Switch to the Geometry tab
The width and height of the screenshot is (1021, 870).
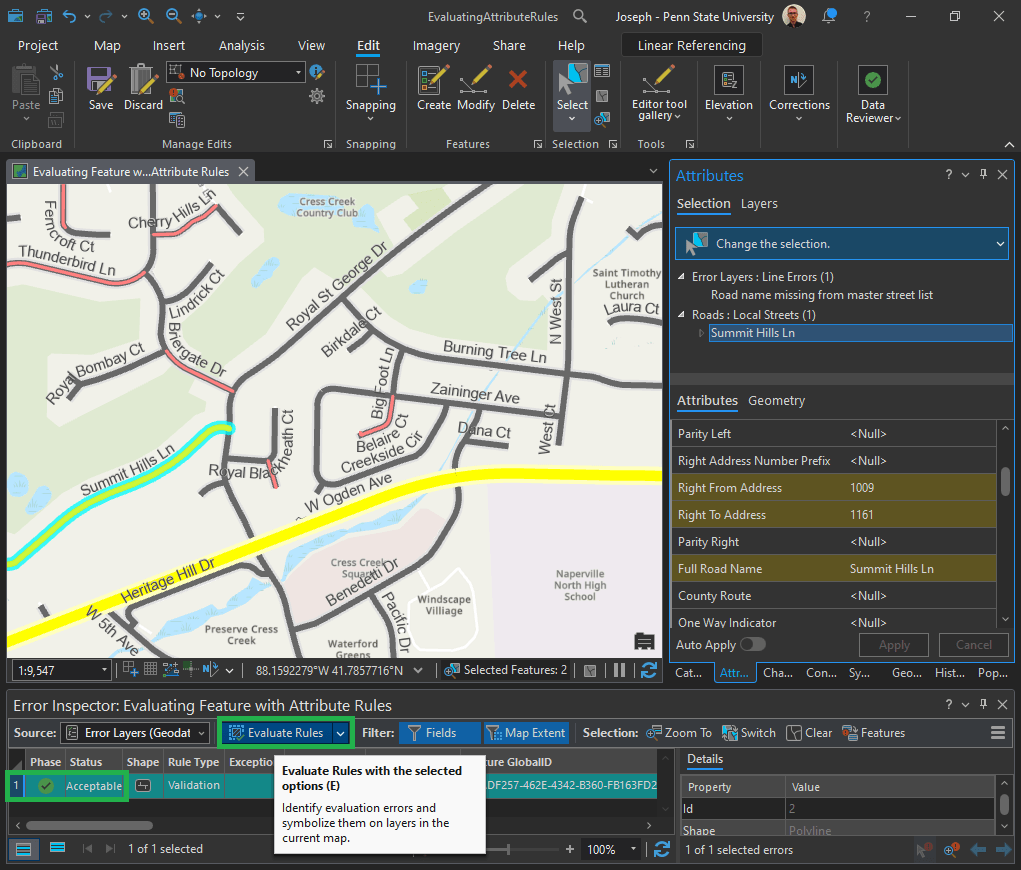pyautogui.click(x=776, y=401)
